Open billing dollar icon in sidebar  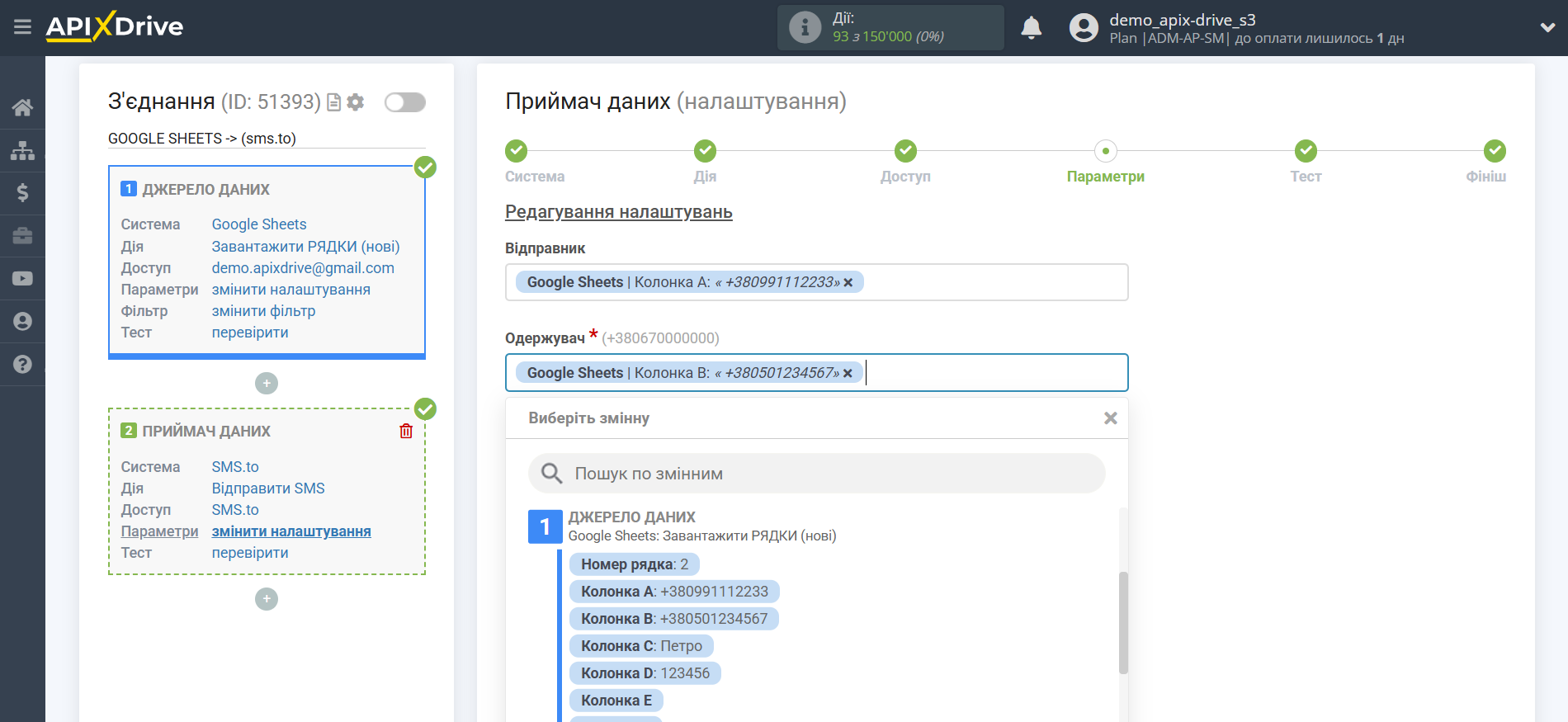[x=22, y=193]
